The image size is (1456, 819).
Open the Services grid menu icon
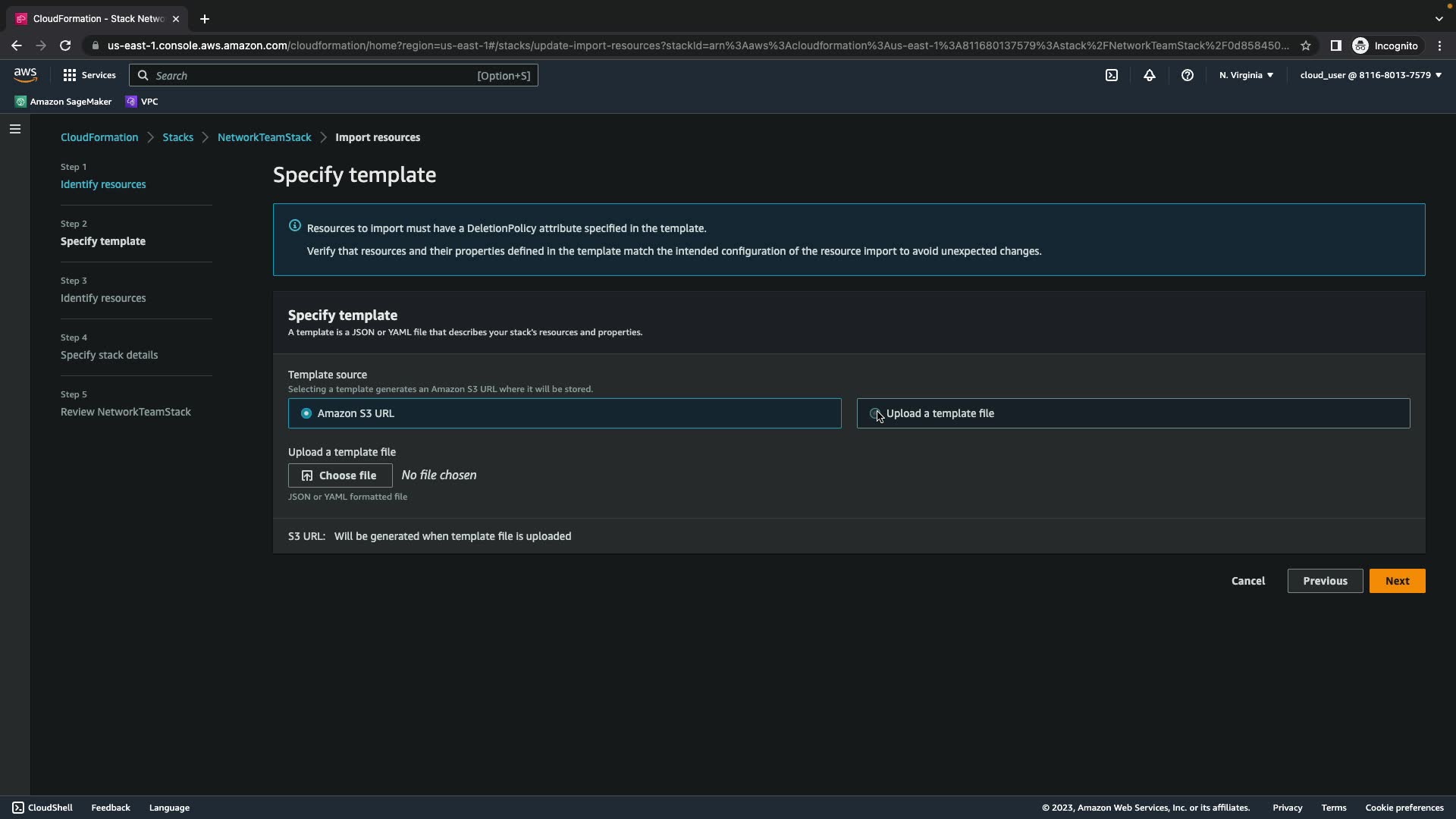click(x=70, y=75)
